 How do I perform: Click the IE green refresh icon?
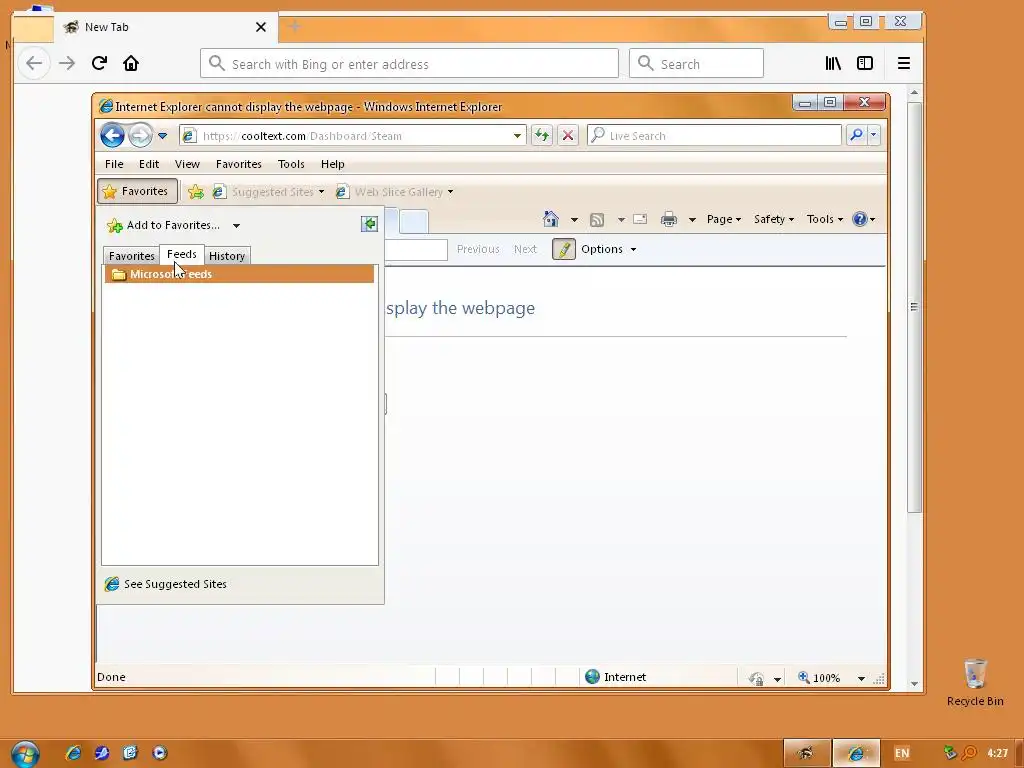541,136
